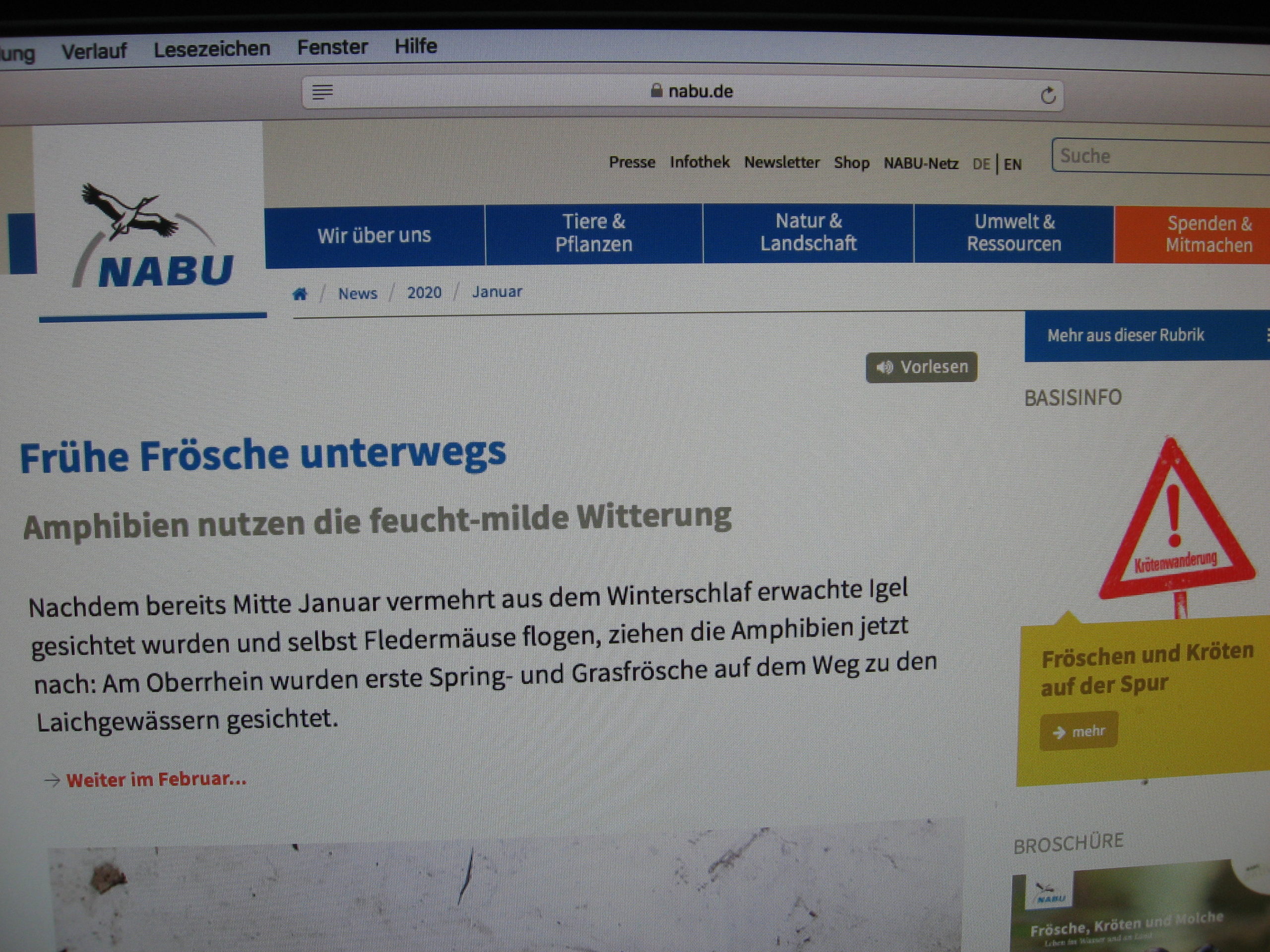Viewport: 1270px width, 952px height.
Task: Click the BASISINFO heading
Action: tap(1073, 398)
